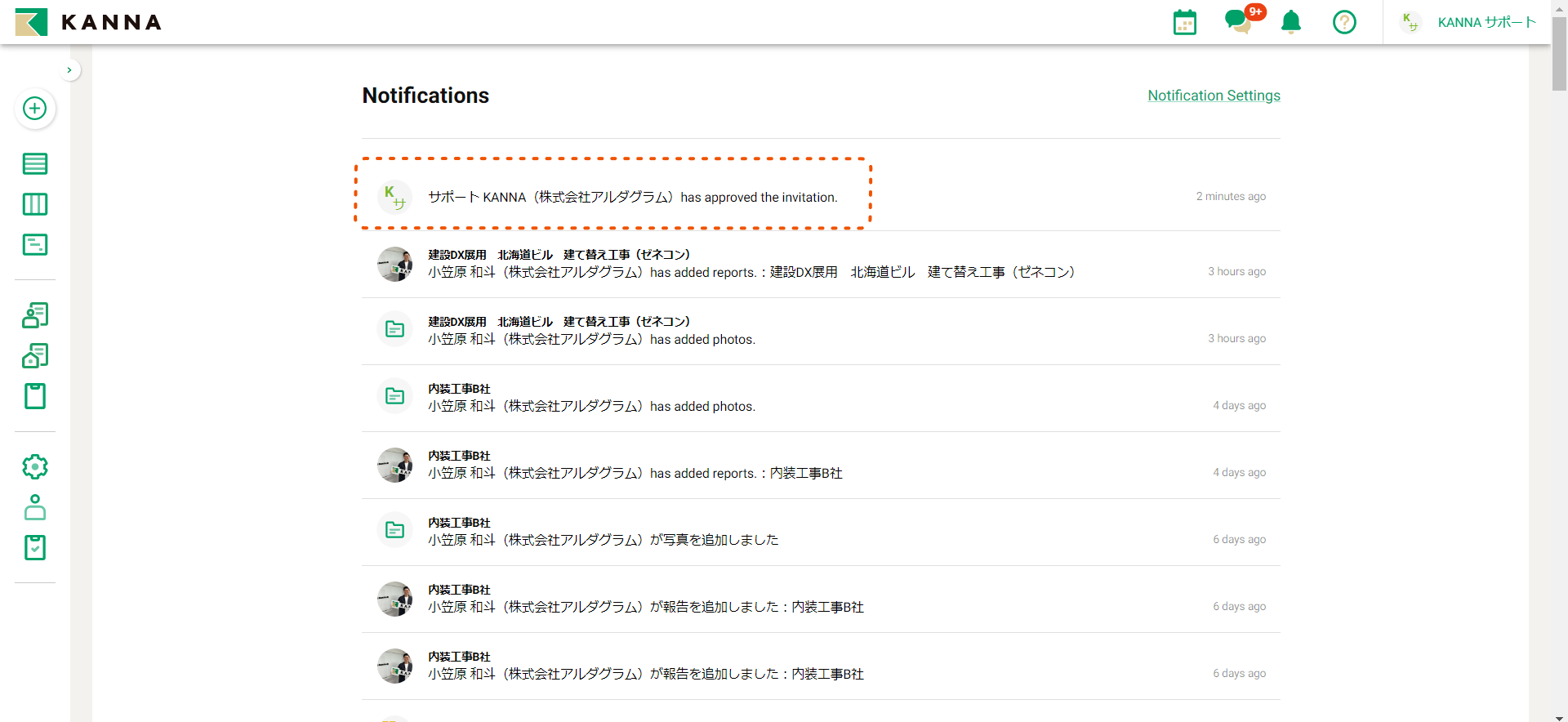Open the Gantt chart icon in sidebar
1568x722 pixels.
(x=34, y=245)
